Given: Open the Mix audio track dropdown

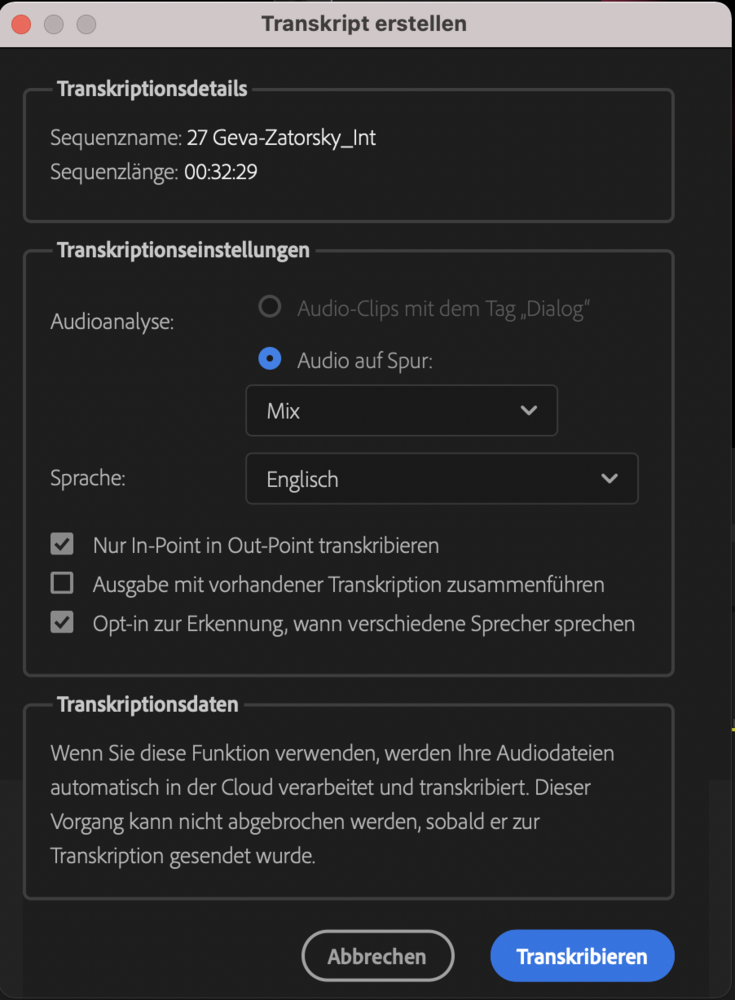Looking at the screenshot, I should click(401, 411).
